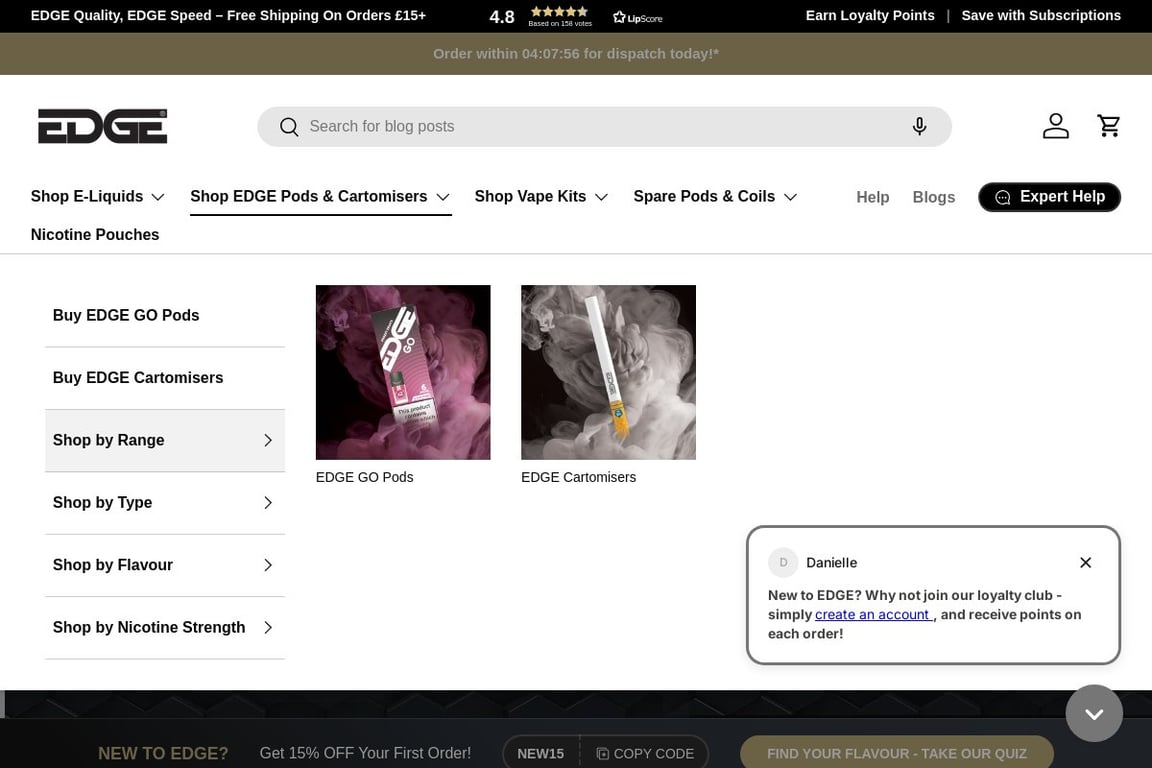1152x768 pixels.
Task: Click the create an account link
Action: click(873, 614)
